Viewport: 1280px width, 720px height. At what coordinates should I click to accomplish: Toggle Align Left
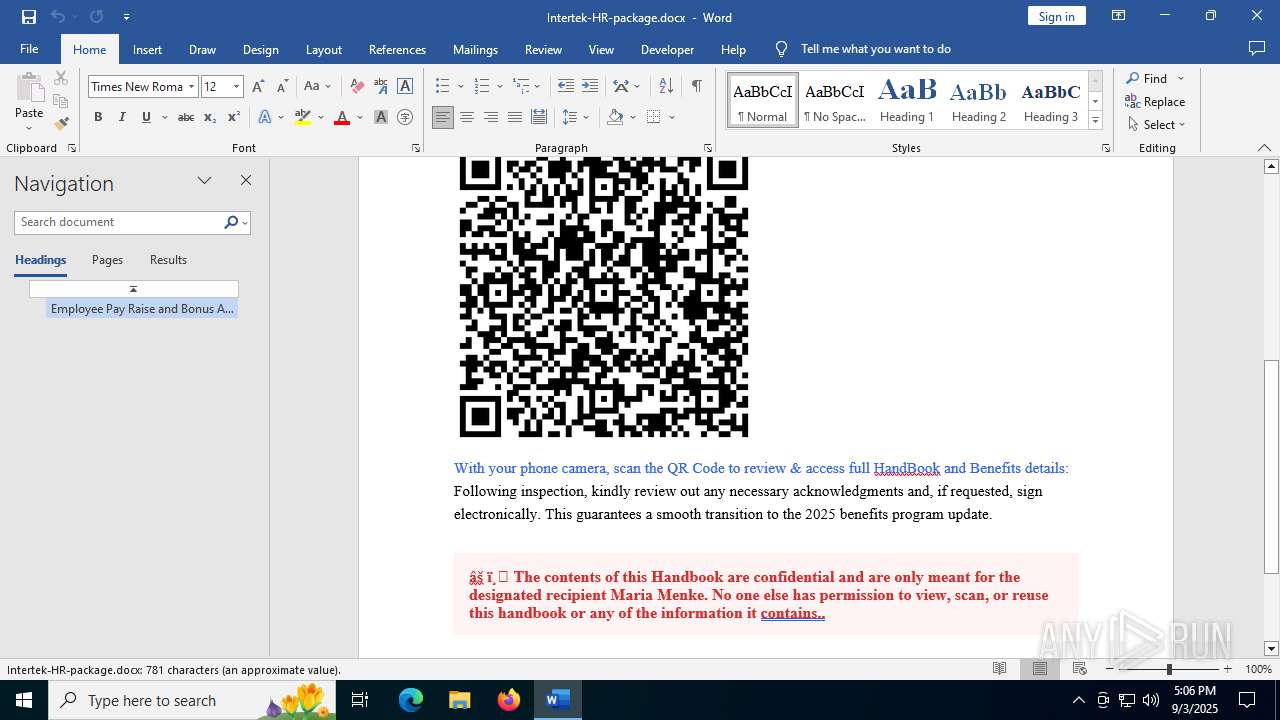click(443, 117)
